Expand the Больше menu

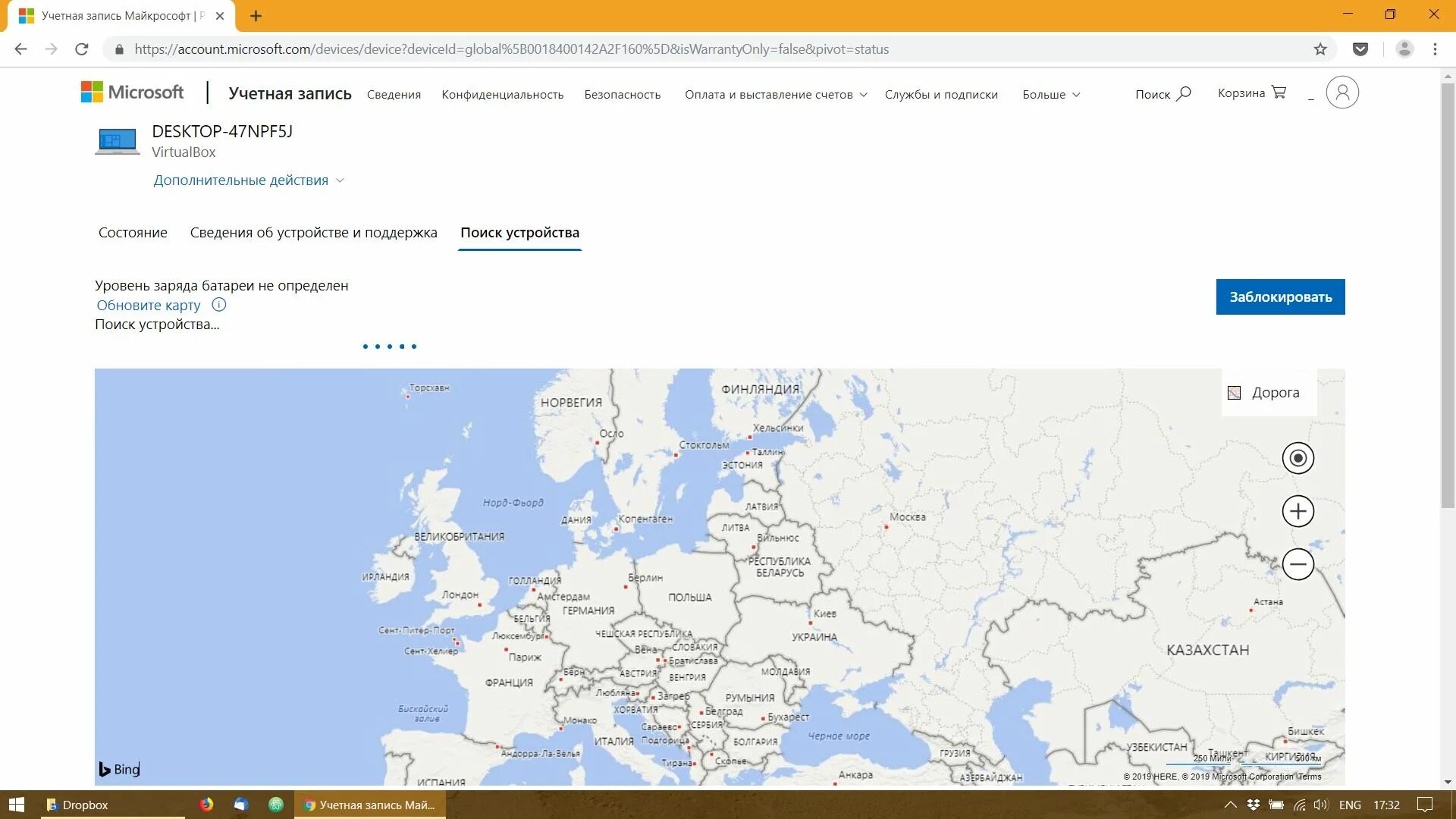point(1051,95)
